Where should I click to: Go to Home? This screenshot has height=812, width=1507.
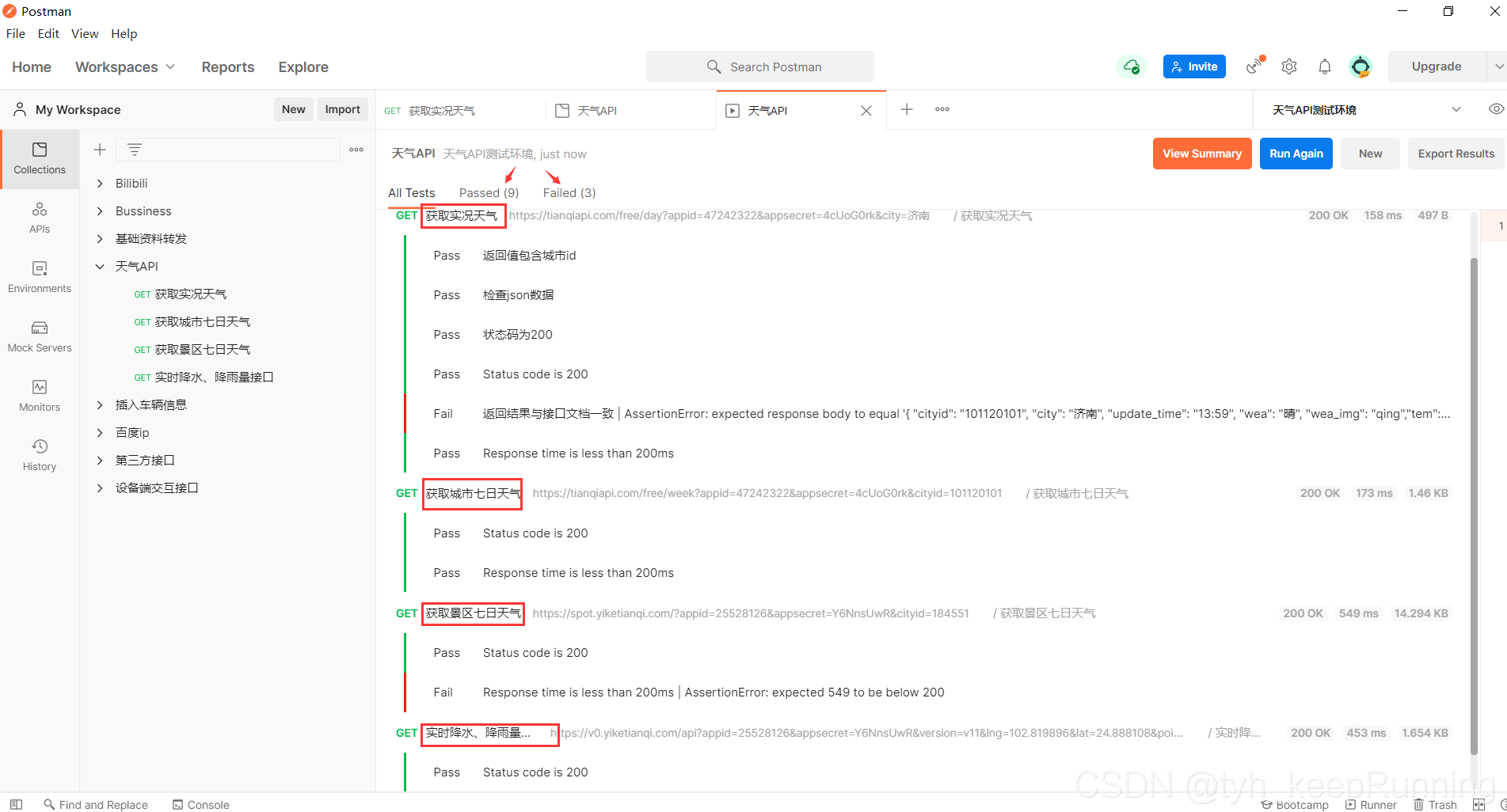pyautogui.click(x=32, y=67)
